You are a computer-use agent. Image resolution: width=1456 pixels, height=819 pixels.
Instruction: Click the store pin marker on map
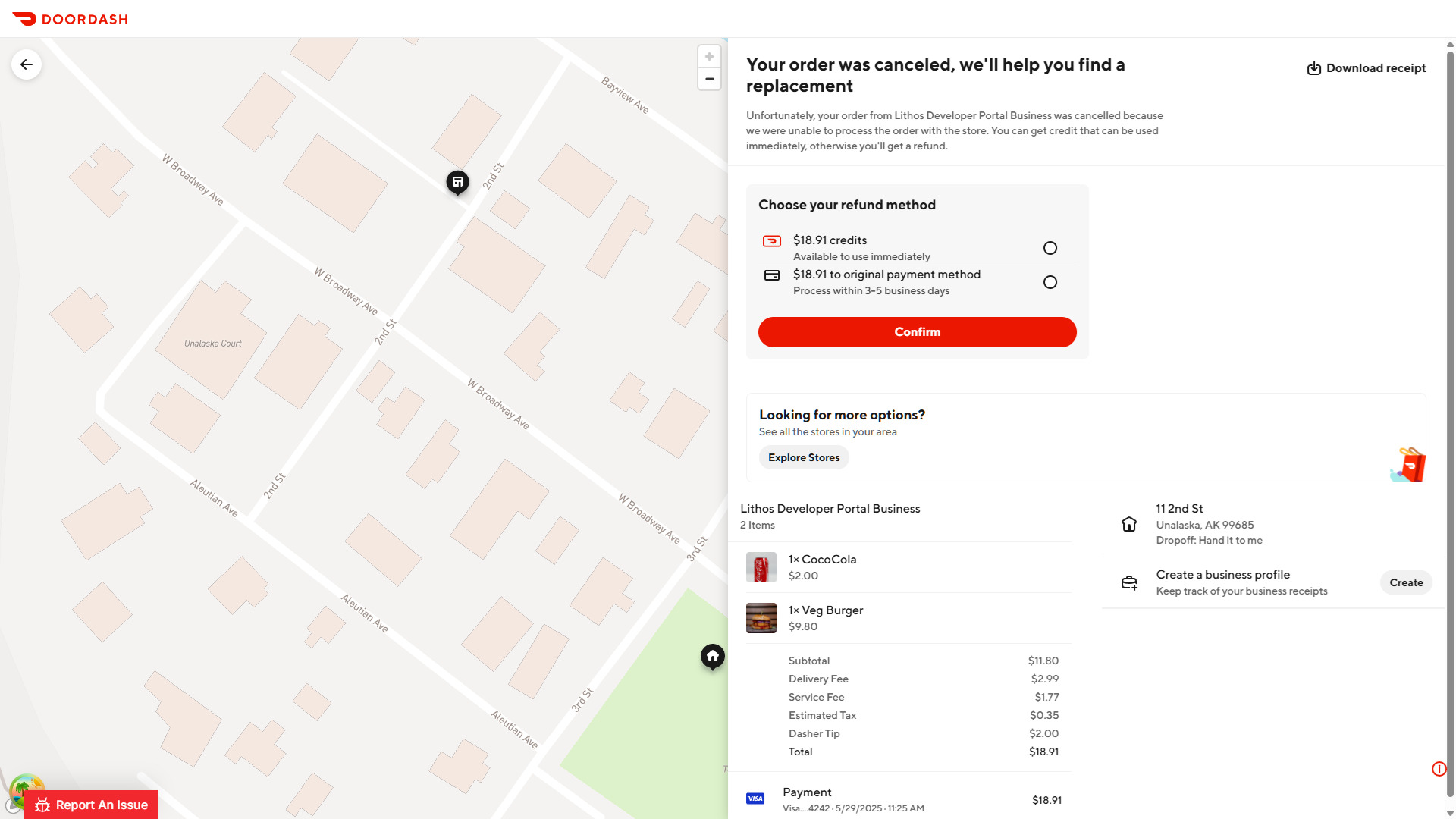(457, 183)
